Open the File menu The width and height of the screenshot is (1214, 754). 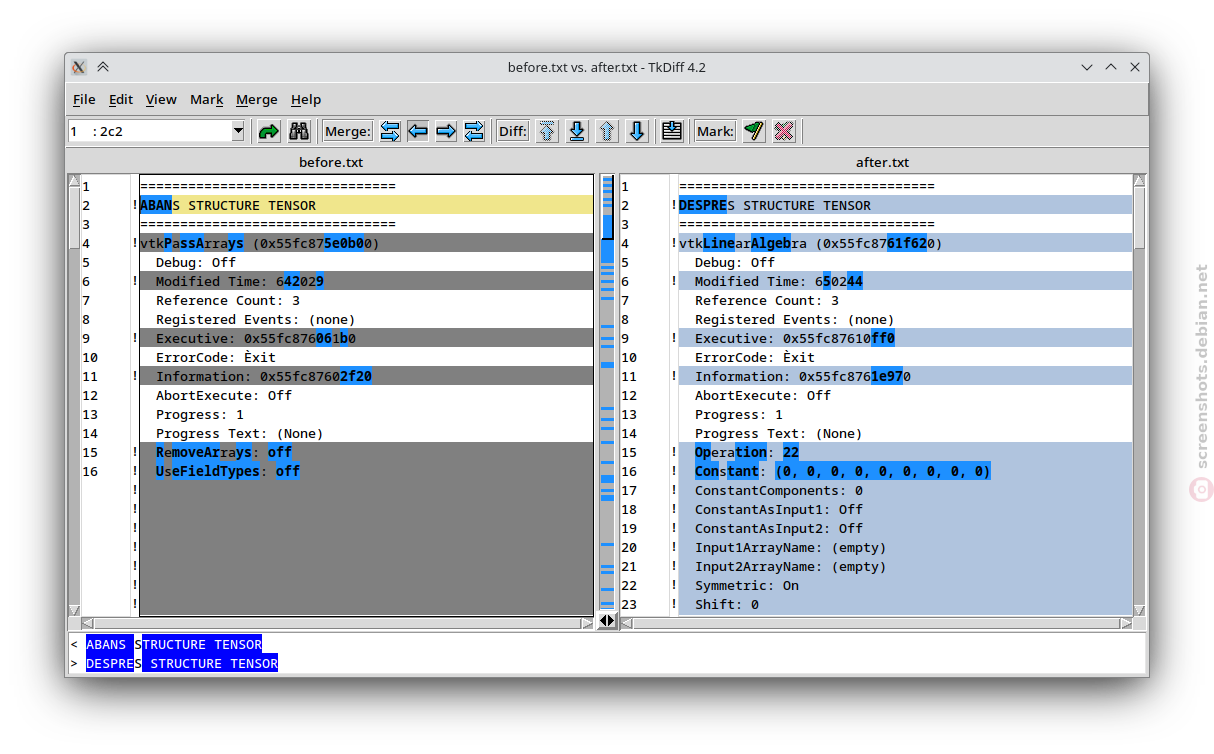[x=84, y=99]
